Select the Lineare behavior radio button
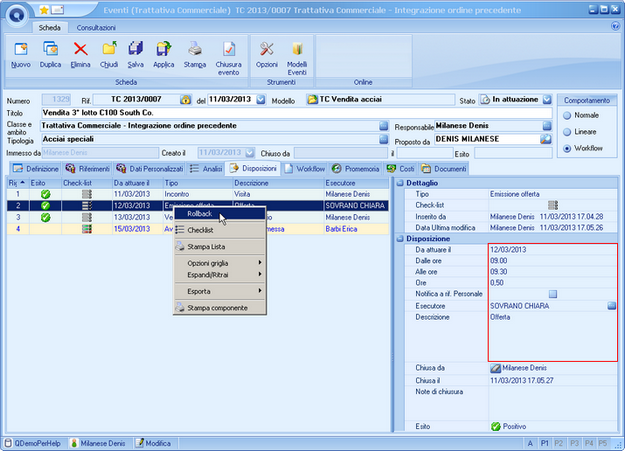Image resolution: width=625 pixels, height=451 pixels. tap(567, 132)
